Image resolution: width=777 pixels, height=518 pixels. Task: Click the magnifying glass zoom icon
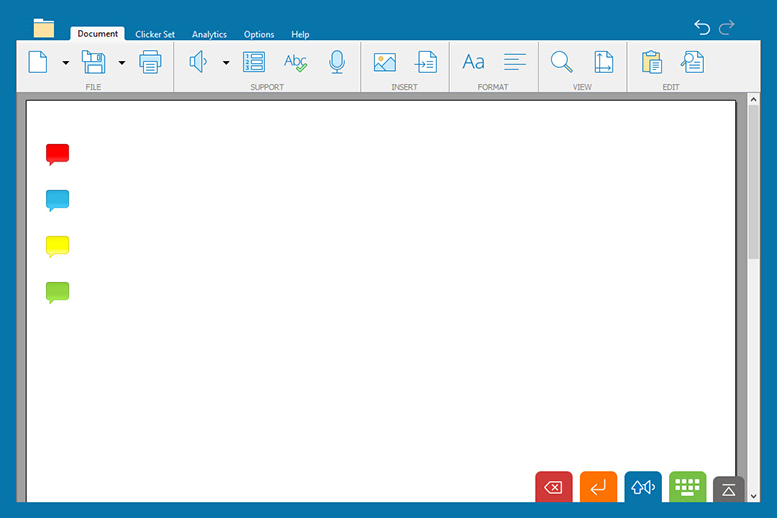(562, 62)
